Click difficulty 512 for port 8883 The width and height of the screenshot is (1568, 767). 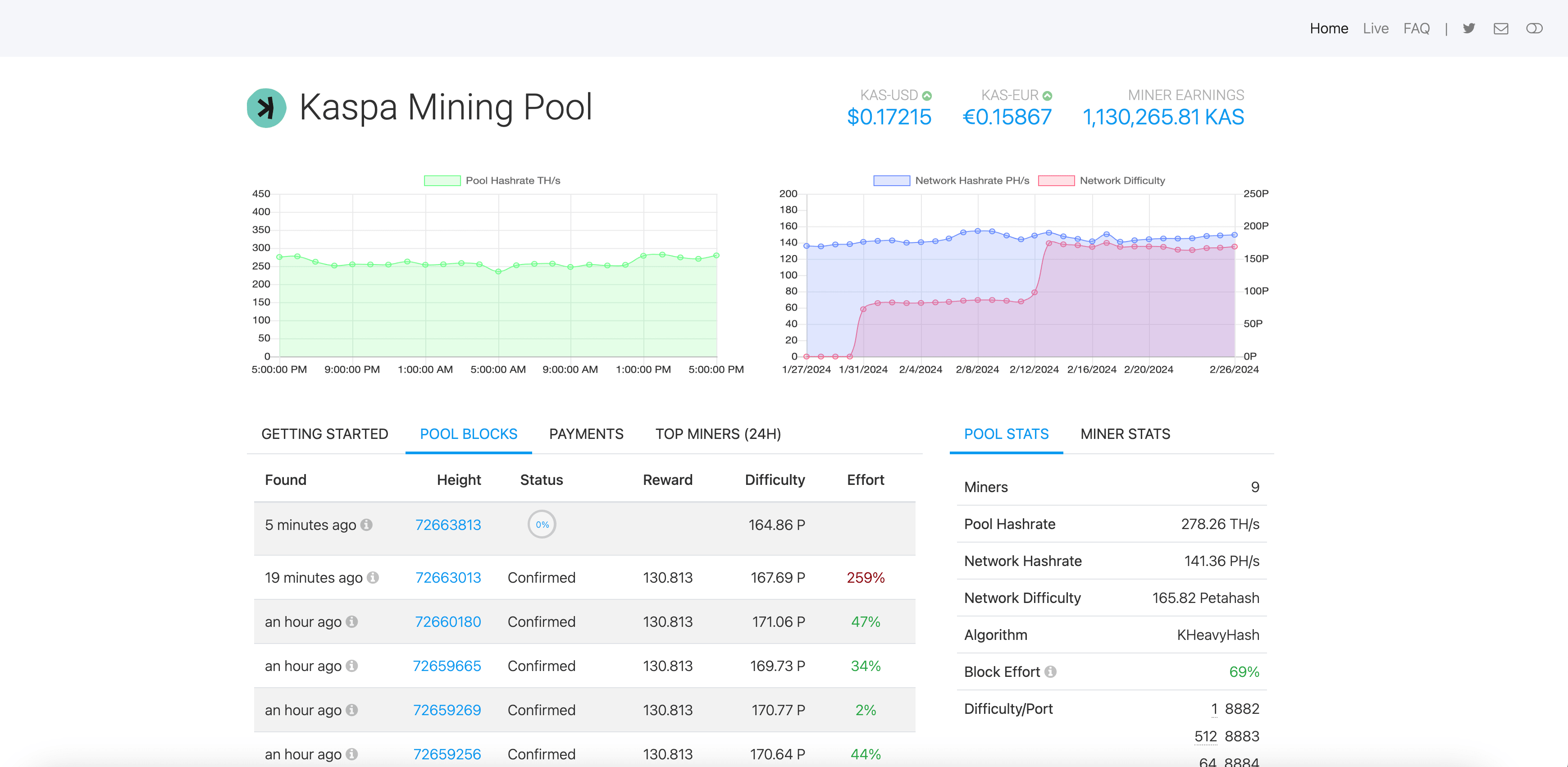(1205, 736)
